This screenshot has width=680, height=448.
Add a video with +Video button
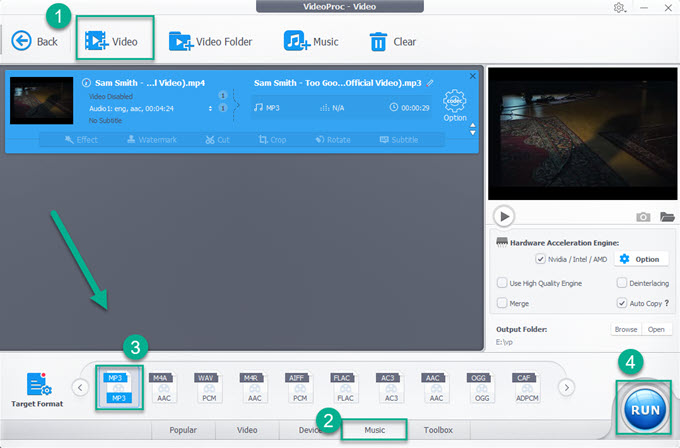[111, 41]
